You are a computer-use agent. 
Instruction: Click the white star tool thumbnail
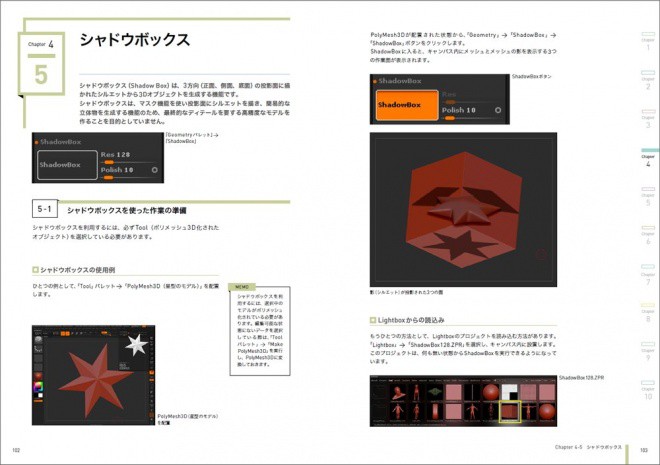click(137, 345)
